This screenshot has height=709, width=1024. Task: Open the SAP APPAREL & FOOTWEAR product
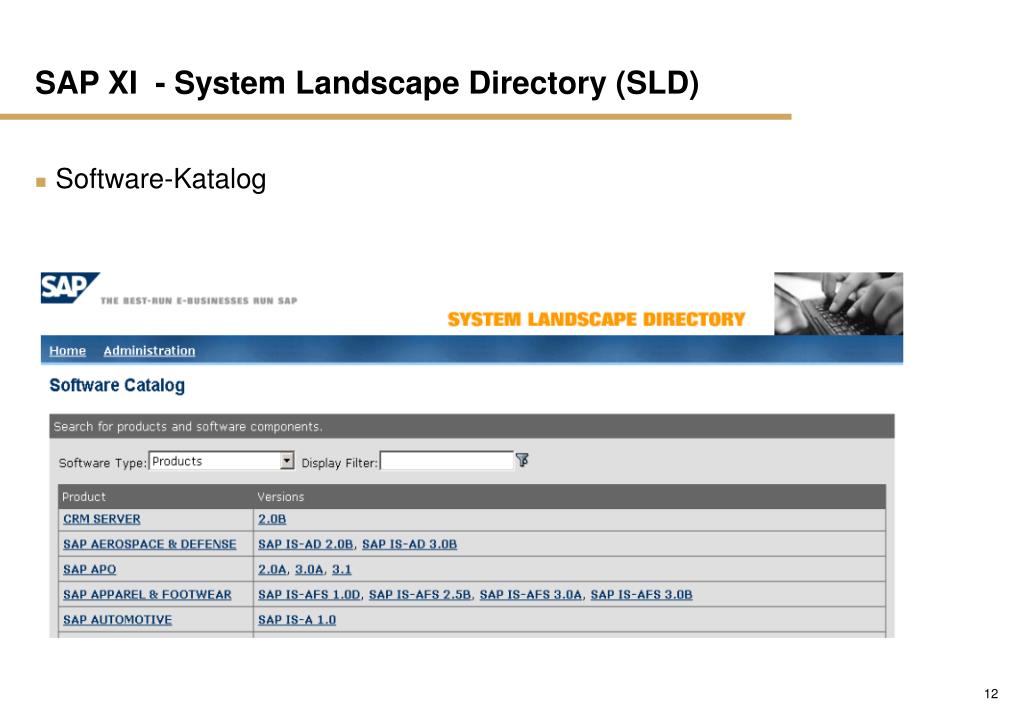[x=147, y=595]
